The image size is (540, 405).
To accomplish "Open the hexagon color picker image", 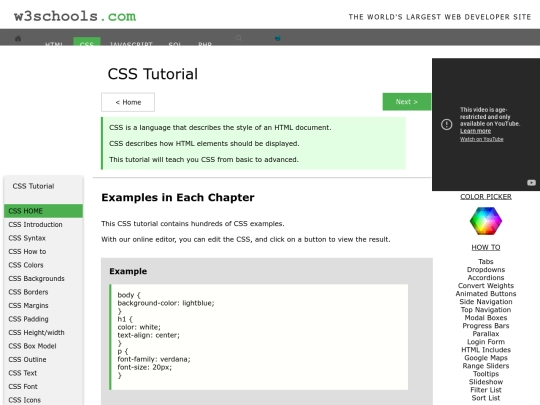I will pyautogui.click(x=486, y=221).
